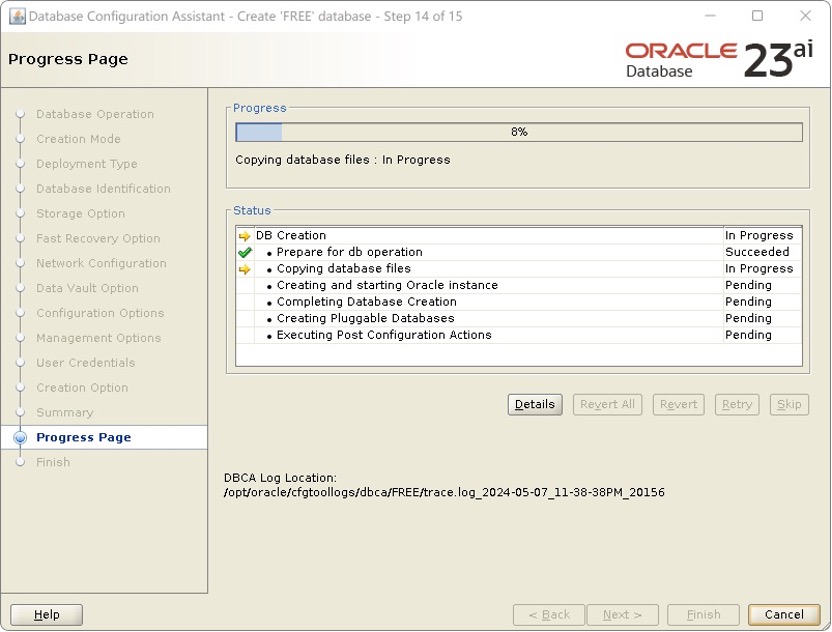
Task: Cancel the database creation
Action: (x=784, y=615)
